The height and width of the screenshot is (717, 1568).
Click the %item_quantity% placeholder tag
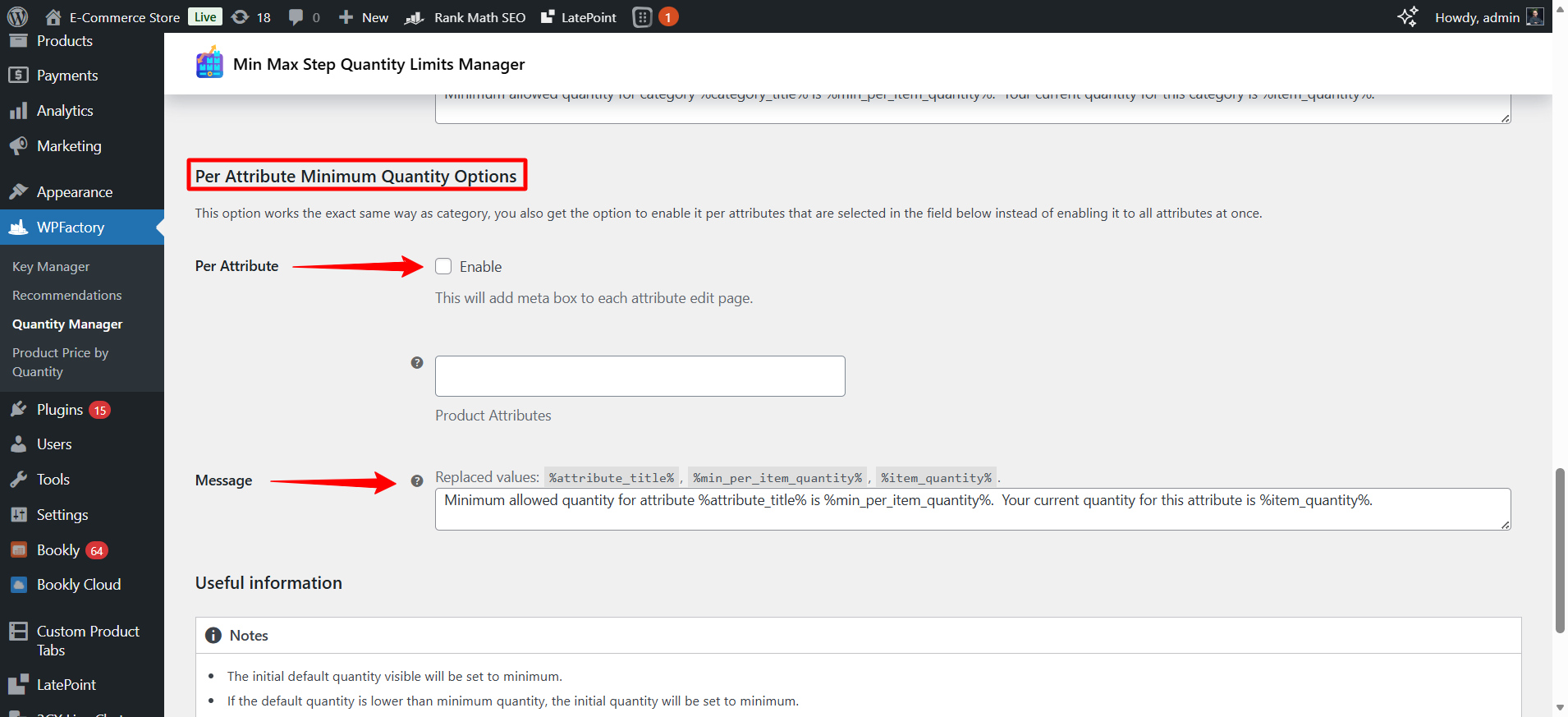point(936,478)
